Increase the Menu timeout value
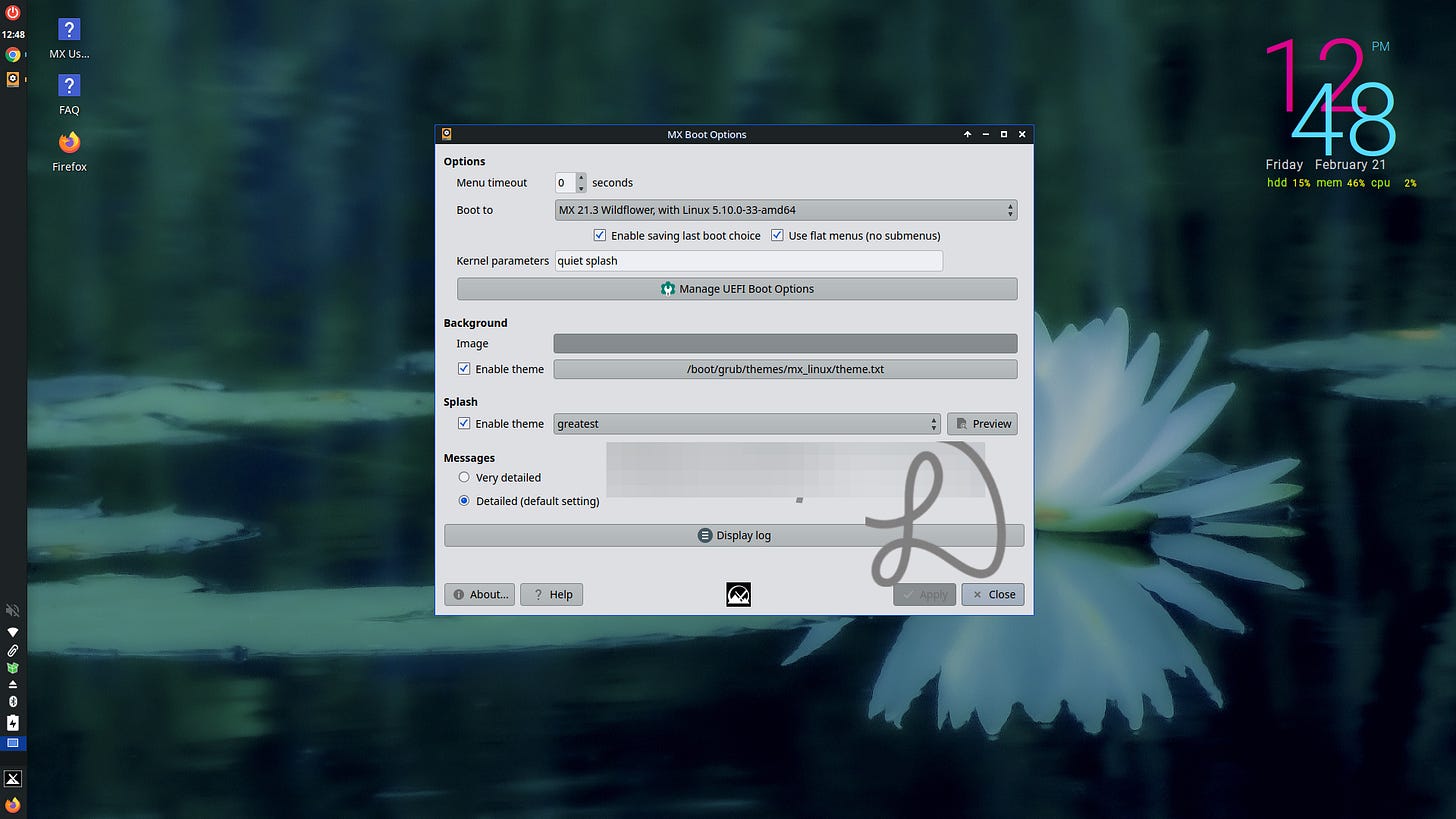This screenshot has width=1456, height=819. pyautogui.click(x=581, y=178)
